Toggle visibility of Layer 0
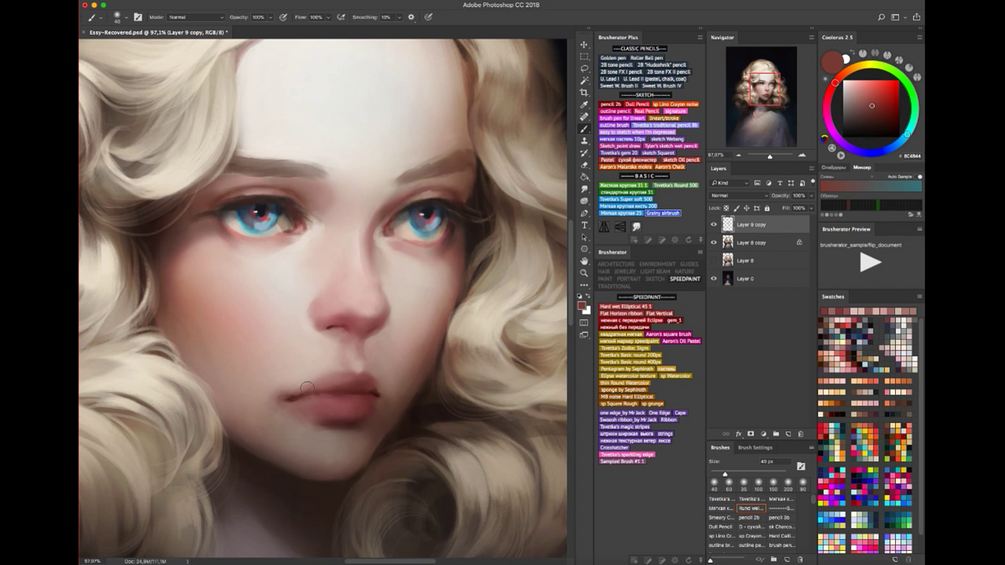 click(x=713, y=278)
